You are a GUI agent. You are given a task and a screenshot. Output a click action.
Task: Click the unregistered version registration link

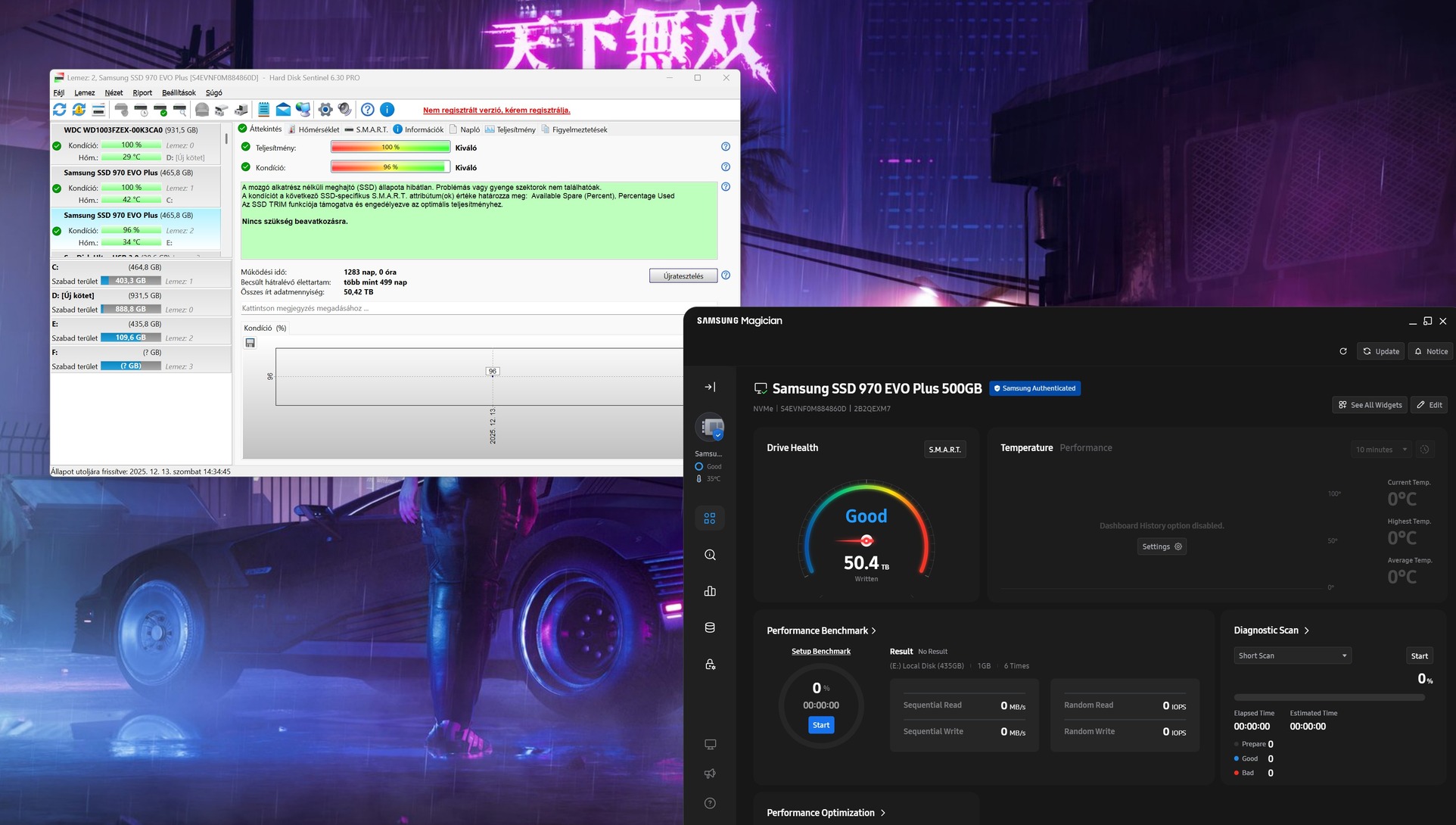496,111
